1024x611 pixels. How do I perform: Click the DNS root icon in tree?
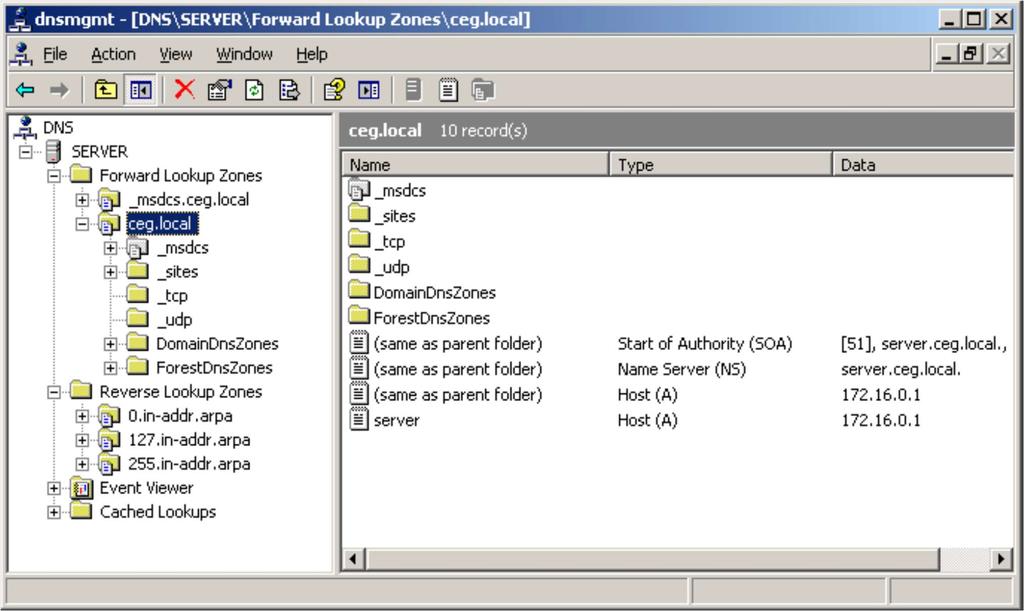[x=25, y=127]
